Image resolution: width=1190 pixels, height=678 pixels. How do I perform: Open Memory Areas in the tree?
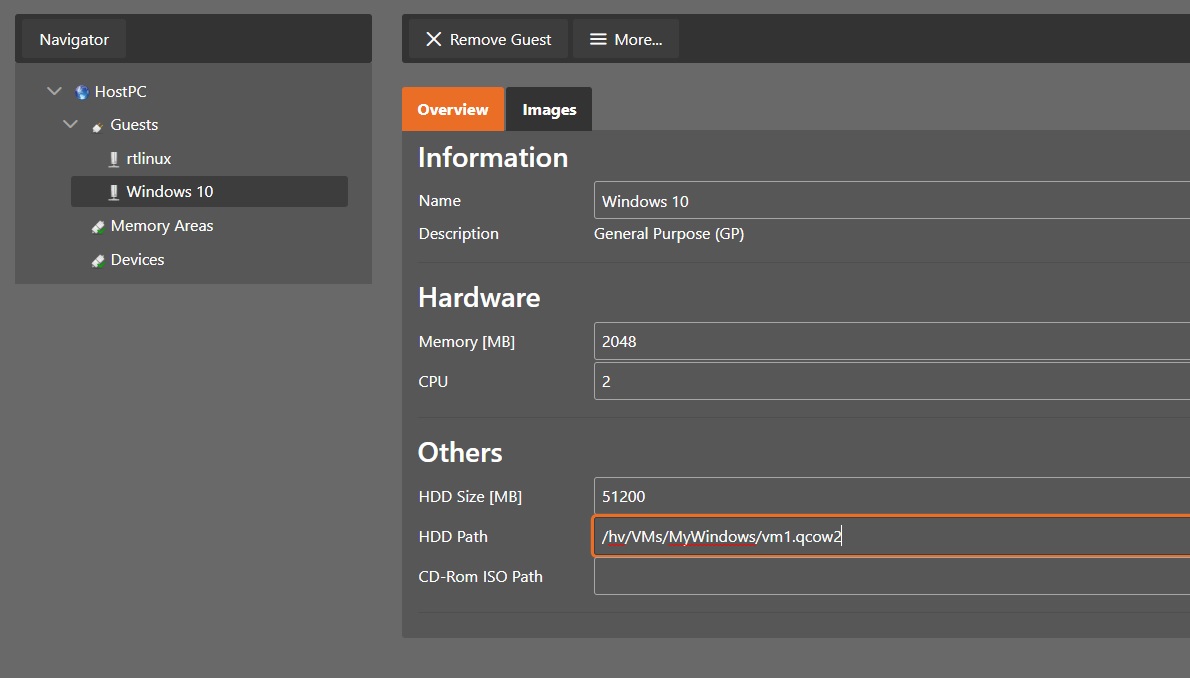pyautogui.click(x=162, y=226)
